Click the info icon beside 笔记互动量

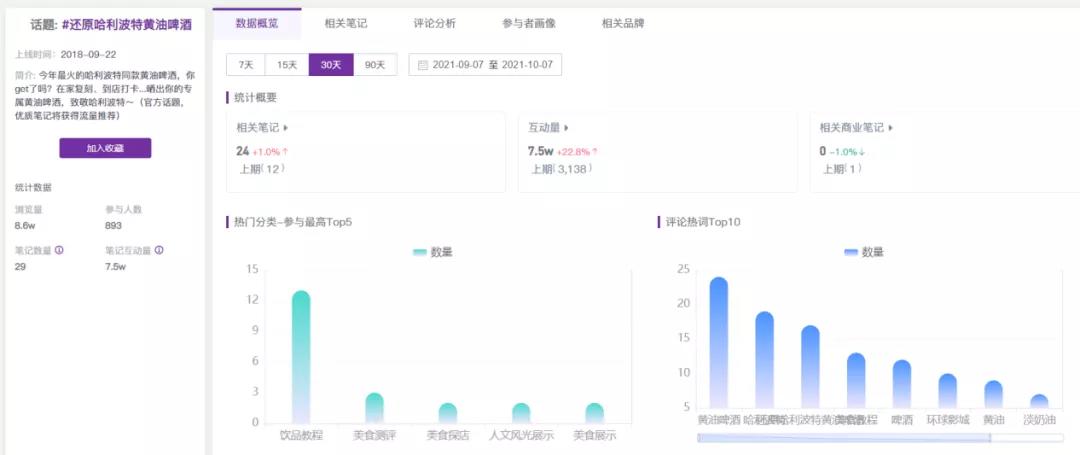click(159, 251)
